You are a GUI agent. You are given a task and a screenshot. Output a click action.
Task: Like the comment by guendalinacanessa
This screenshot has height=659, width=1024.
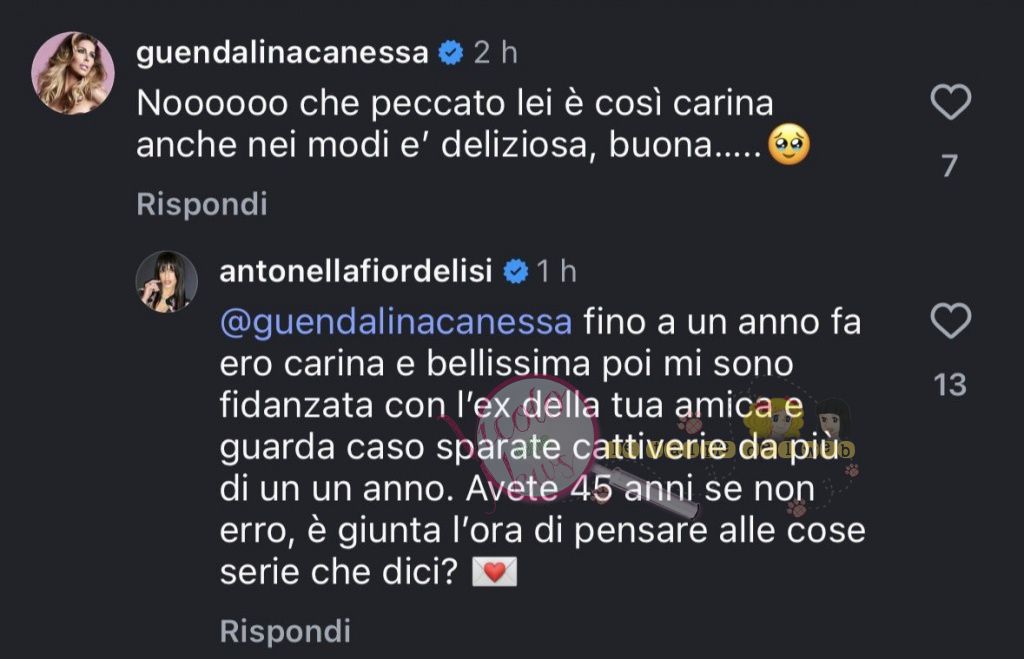(950, 102)
